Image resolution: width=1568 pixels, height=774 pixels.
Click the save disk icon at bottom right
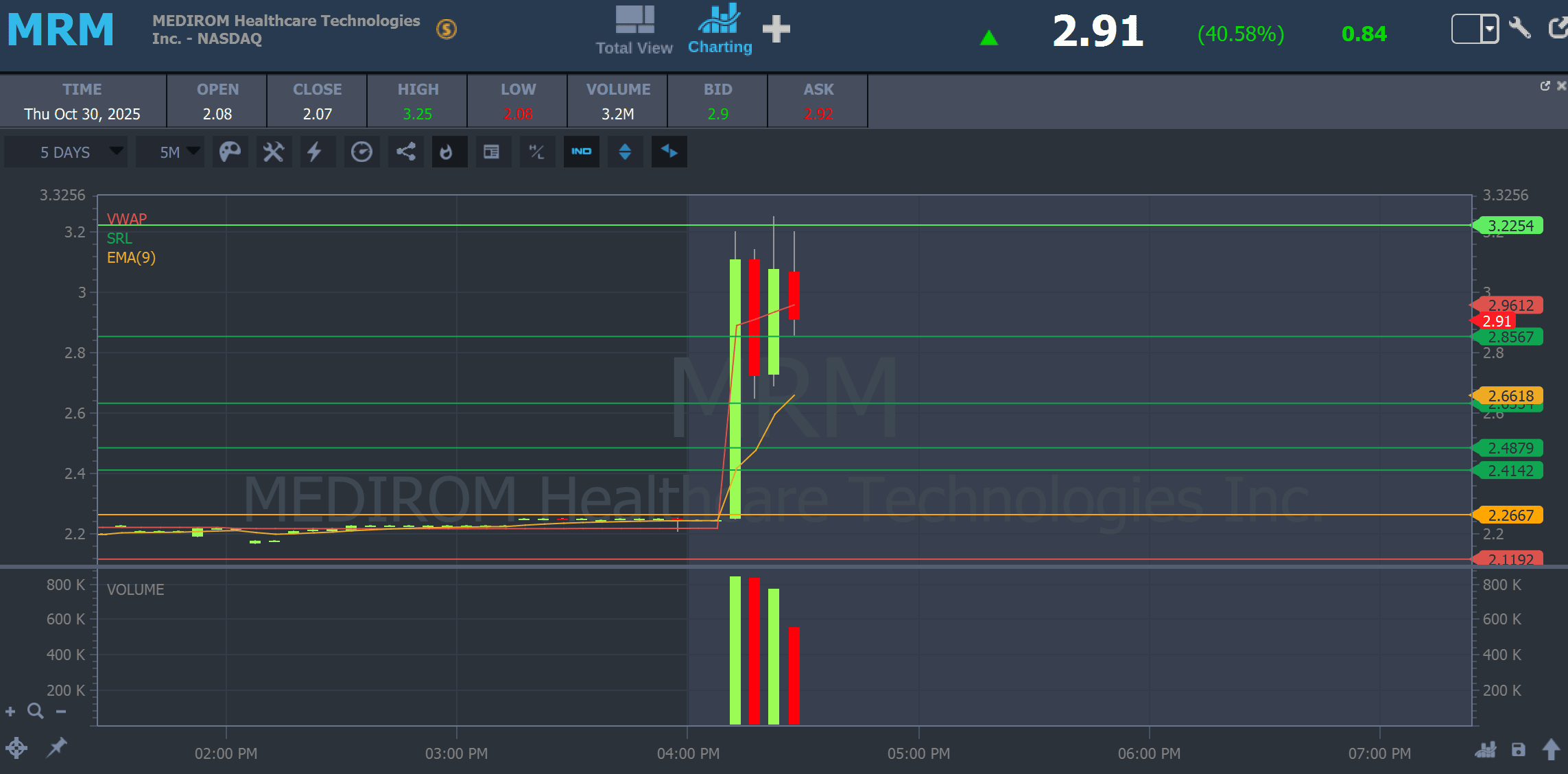click(1518, 750)
